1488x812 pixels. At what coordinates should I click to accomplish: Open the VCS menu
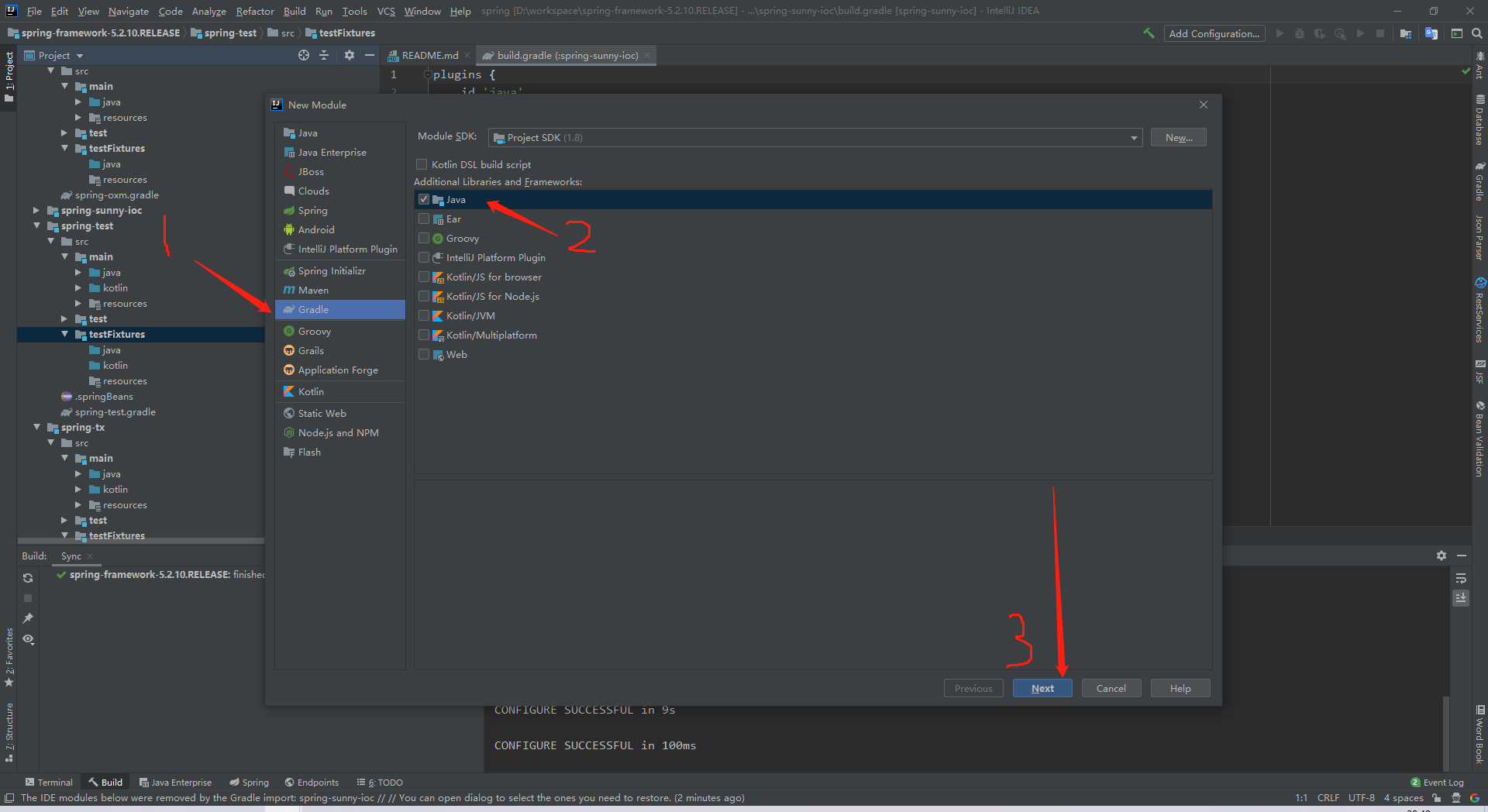pos(386,11)
